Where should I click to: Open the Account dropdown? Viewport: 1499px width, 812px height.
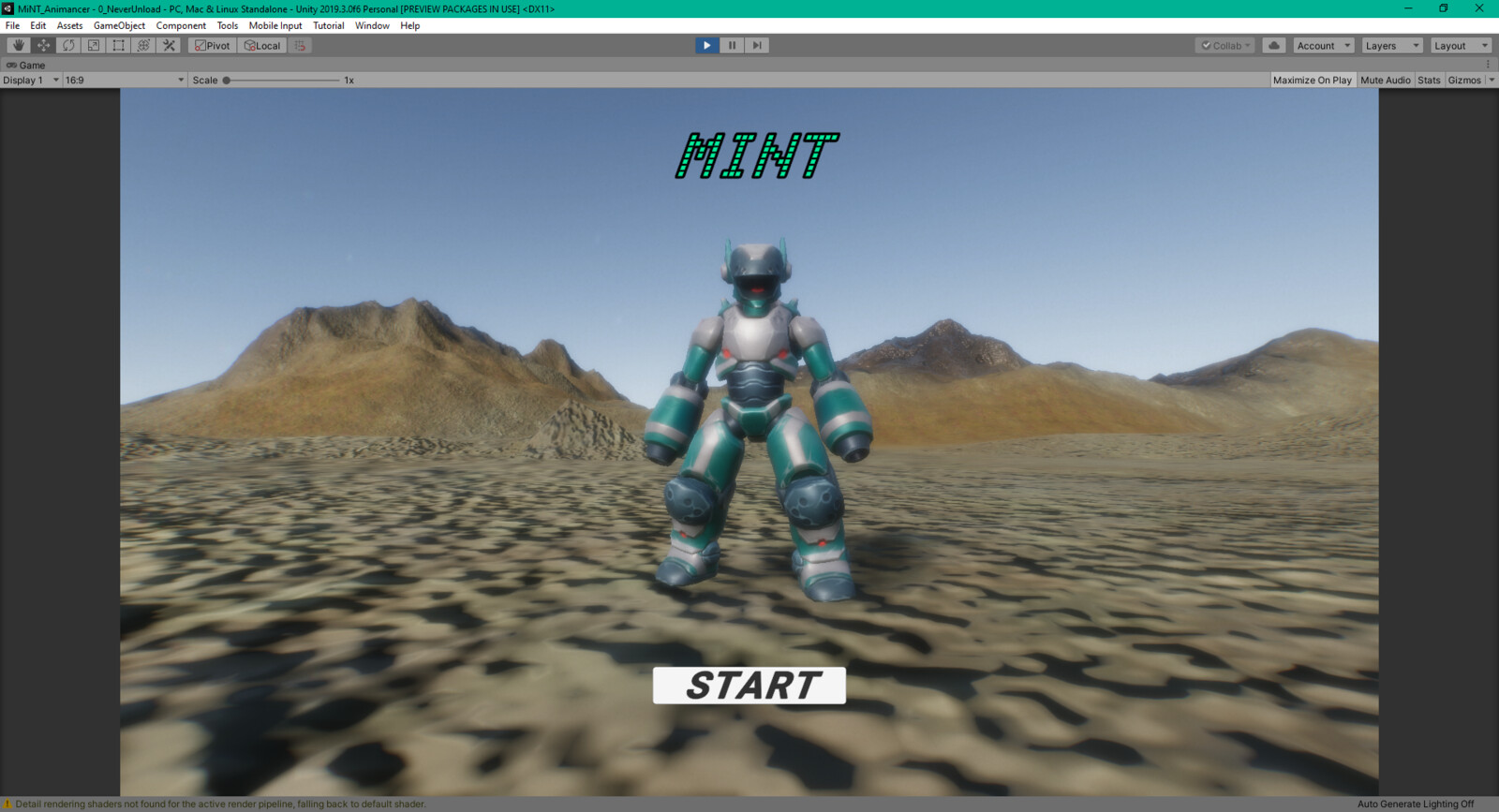(1324, 45)
